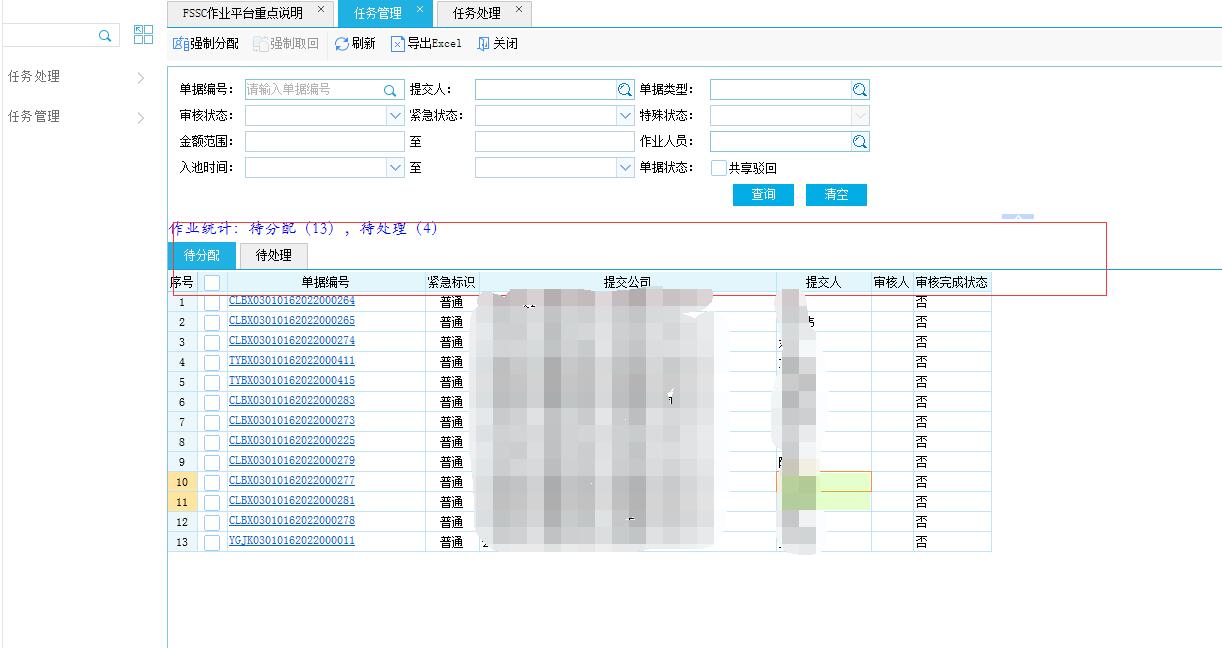Switch to the 任务处理 tab
Viewport: 1222px width, 648px height.
tap(476, 13)
